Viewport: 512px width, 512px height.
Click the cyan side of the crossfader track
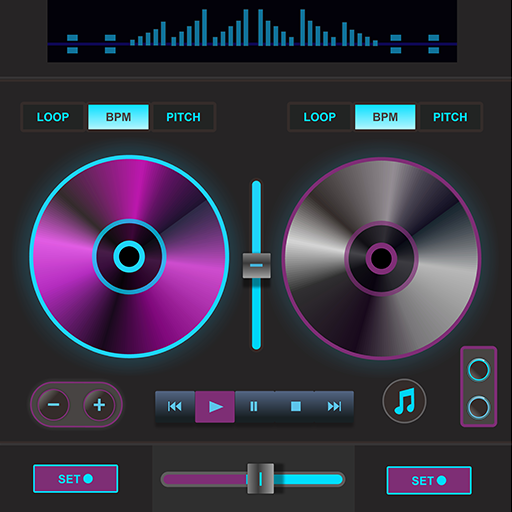coord(308,480)
